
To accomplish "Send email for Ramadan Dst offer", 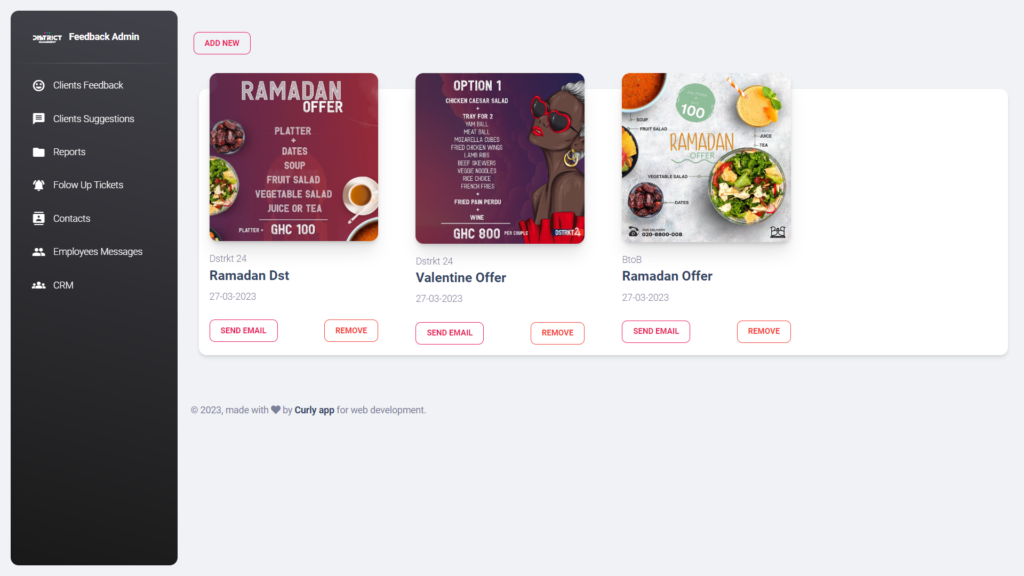I will [243, 330].
